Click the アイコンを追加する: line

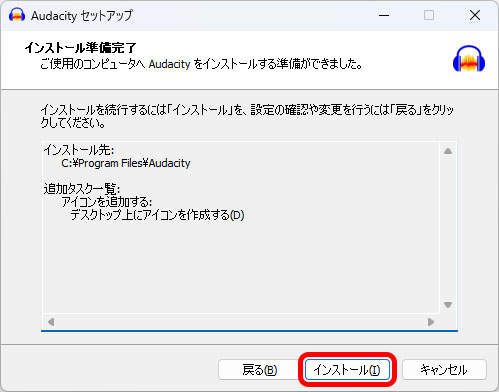(107, 202)
